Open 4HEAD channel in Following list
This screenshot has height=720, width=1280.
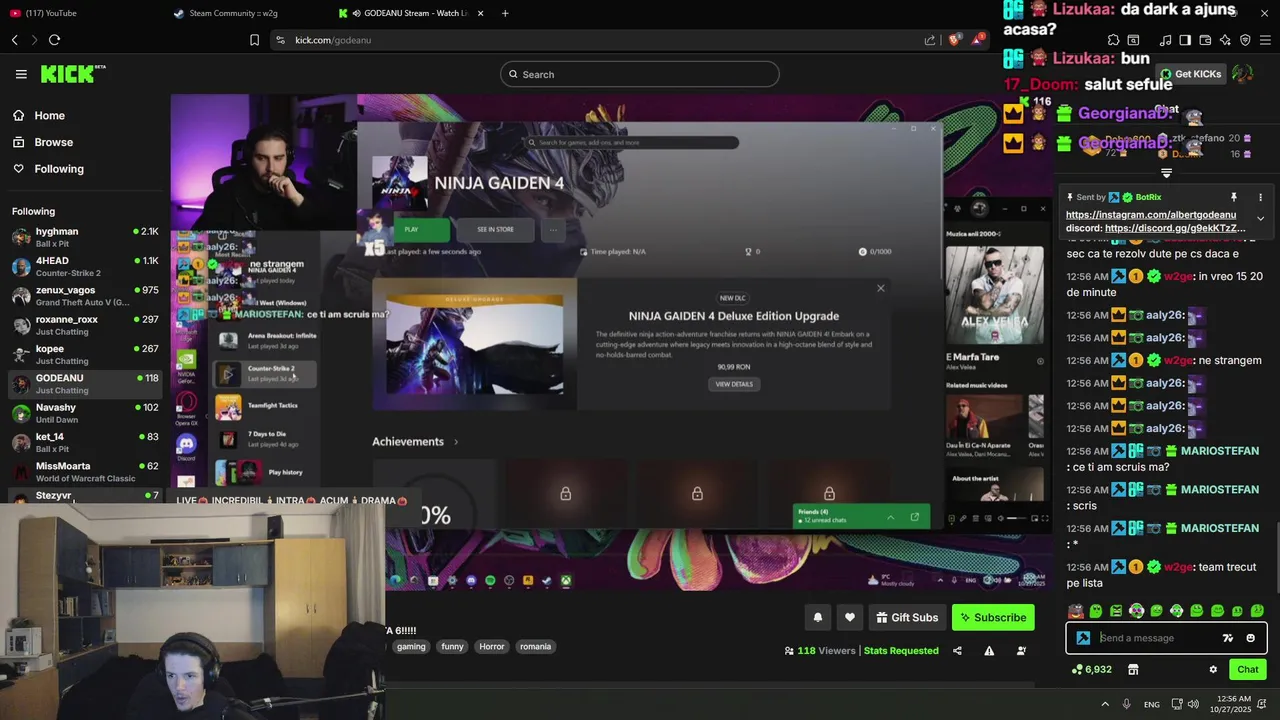coord(85,266)
